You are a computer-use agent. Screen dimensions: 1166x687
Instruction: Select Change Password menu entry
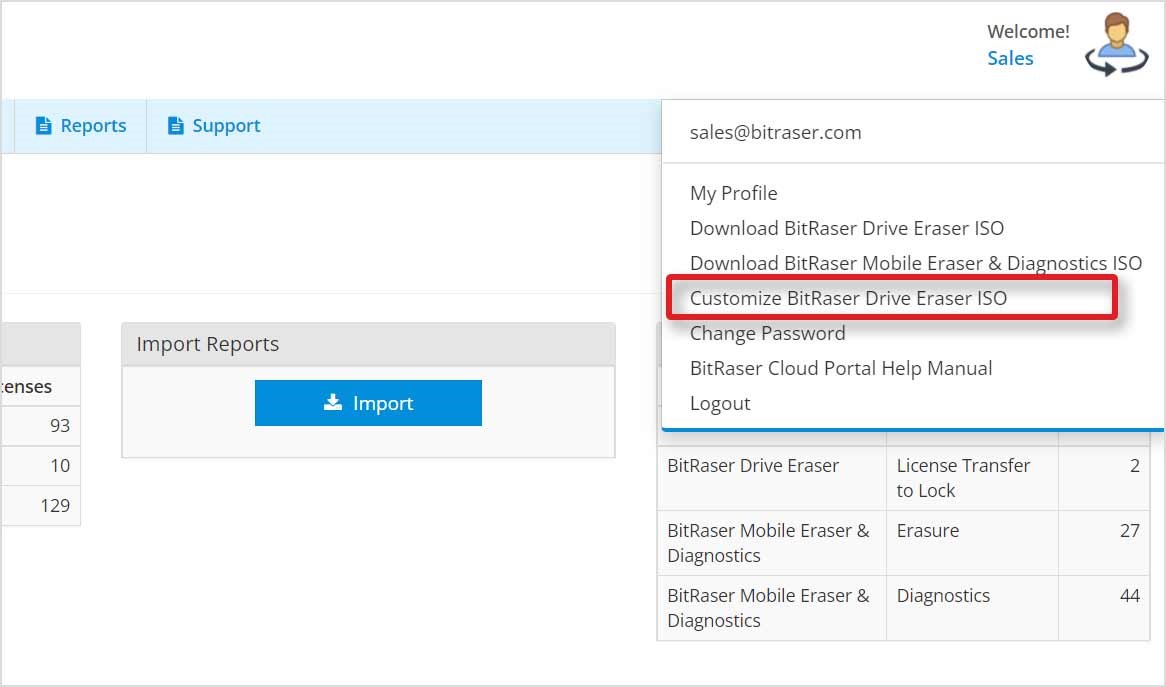click(x=767, y=333)
